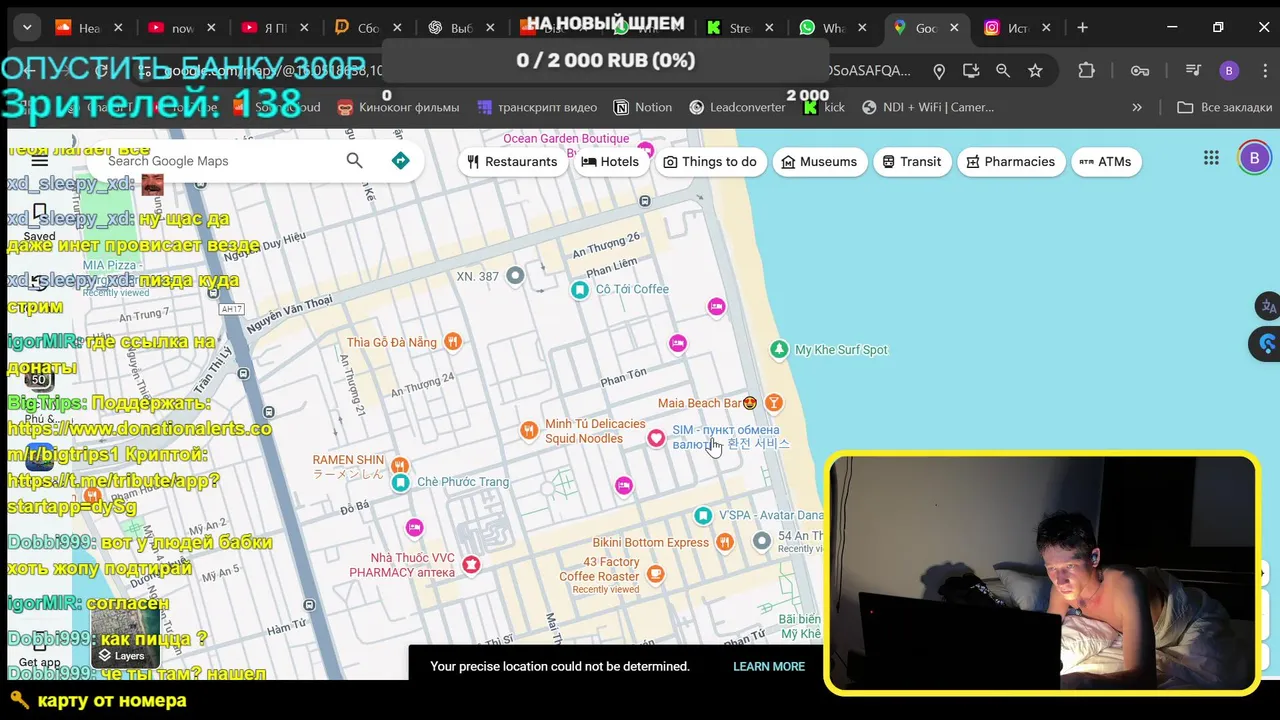1280x720 pixels.
Task: Close the Google Maps tab
Action: click(955, 28)
